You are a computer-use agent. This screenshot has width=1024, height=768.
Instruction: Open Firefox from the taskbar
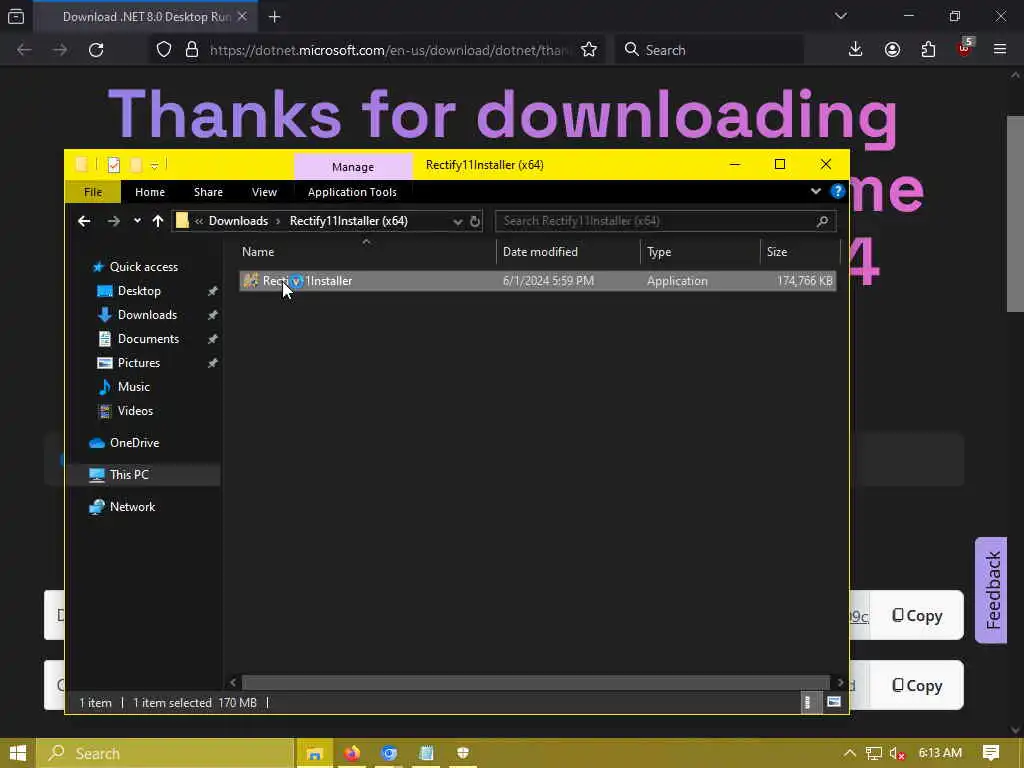pos(352,754)
